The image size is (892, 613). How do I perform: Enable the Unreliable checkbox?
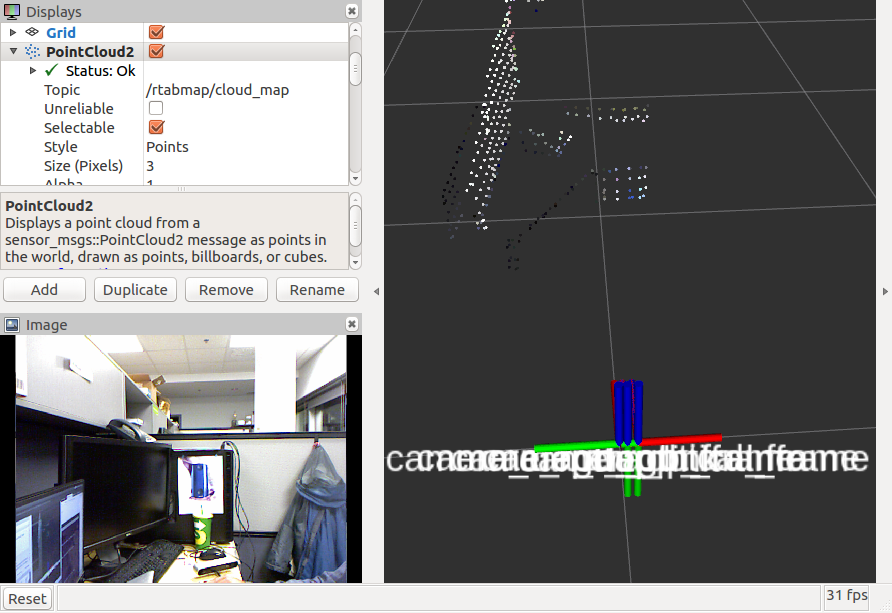(x=156, y=108)
